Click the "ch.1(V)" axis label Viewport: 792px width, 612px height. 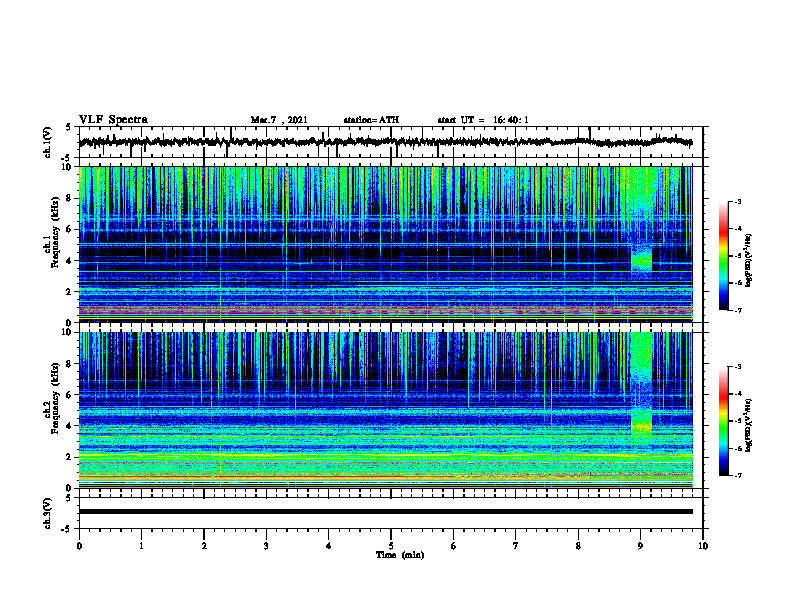pos(48,142)
